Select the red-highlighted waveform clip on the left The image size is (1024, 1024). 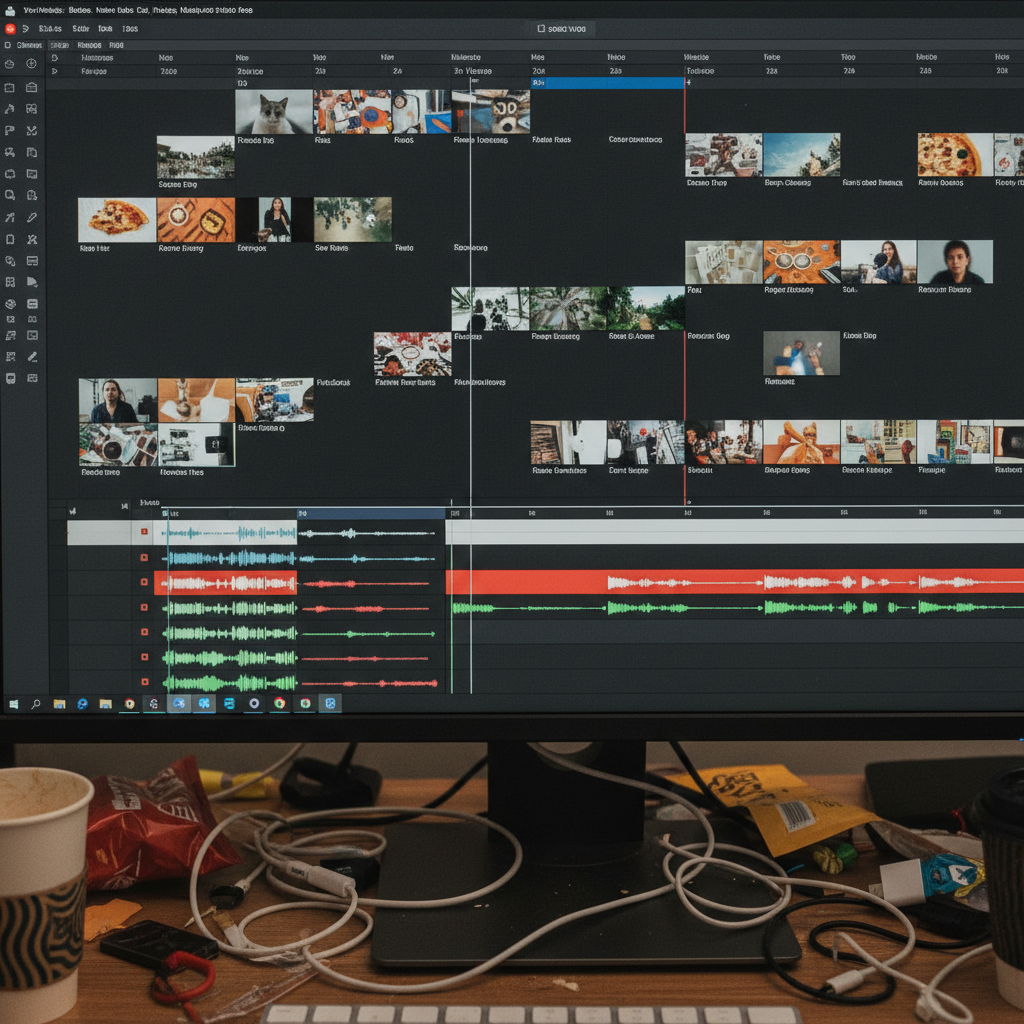[225, 583]
